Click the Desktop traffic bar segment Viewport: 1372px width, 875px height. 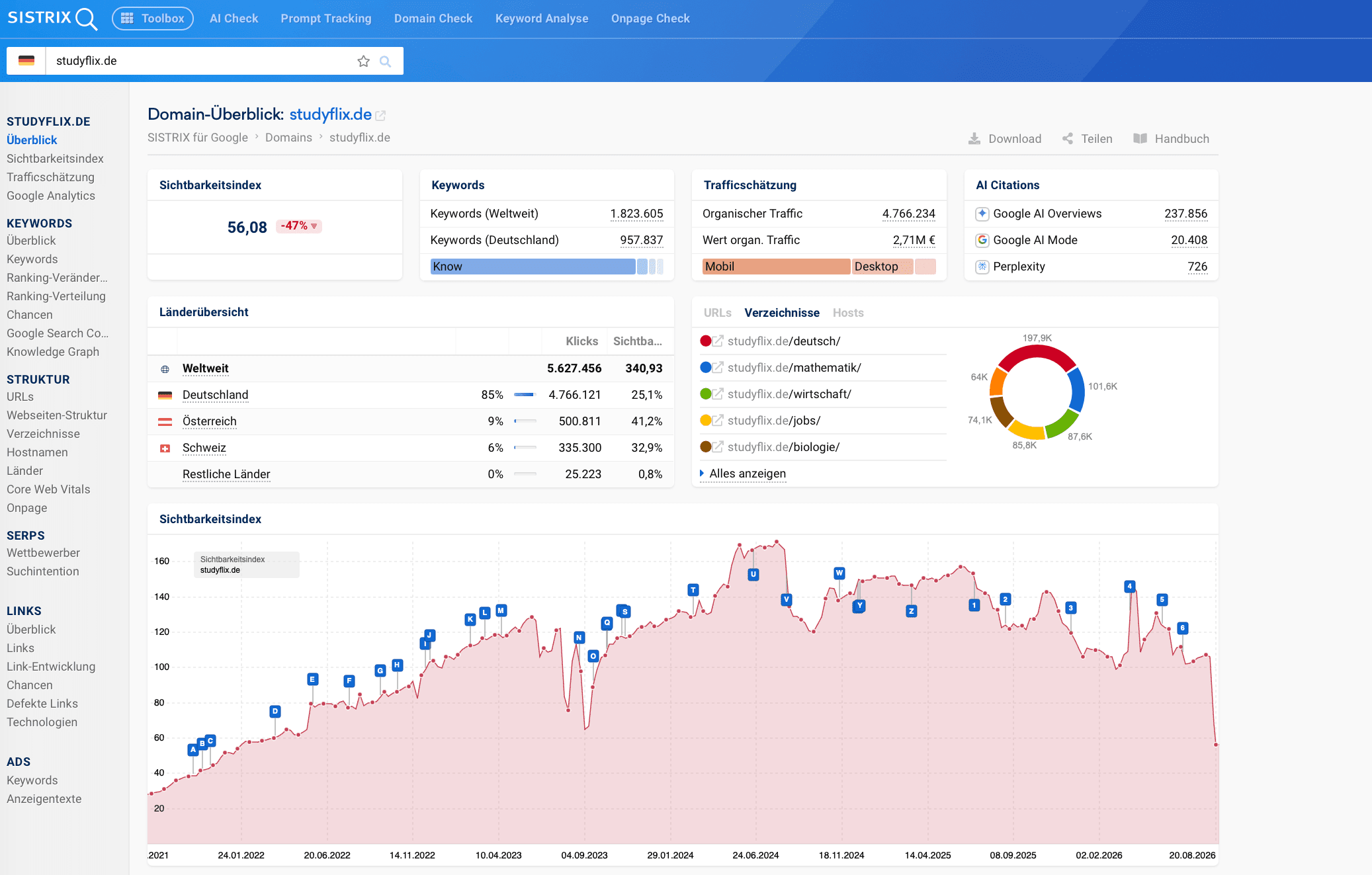pyautogui.click(x=883, y=267)
